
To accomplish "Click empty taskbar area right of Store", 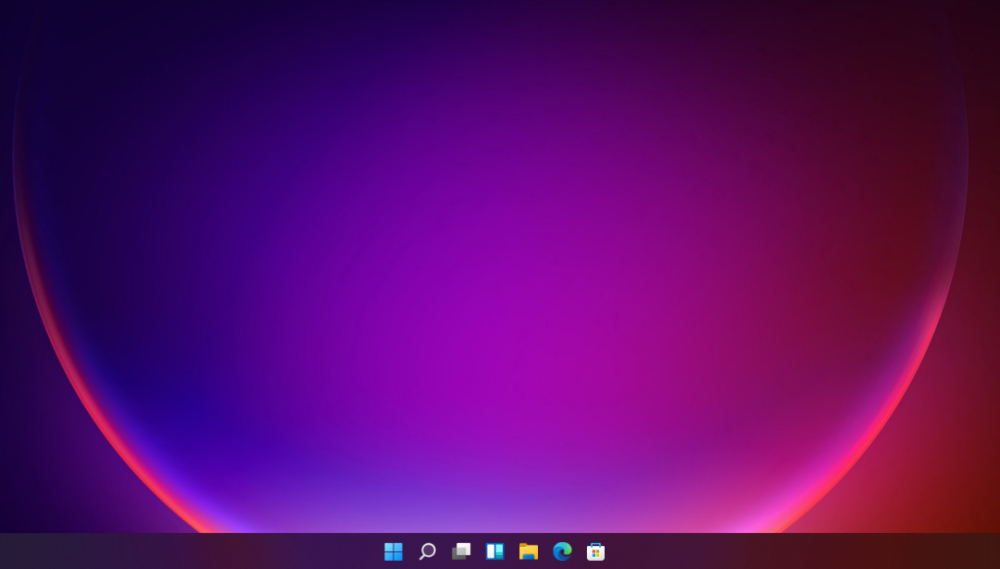I will coord(800,551).
